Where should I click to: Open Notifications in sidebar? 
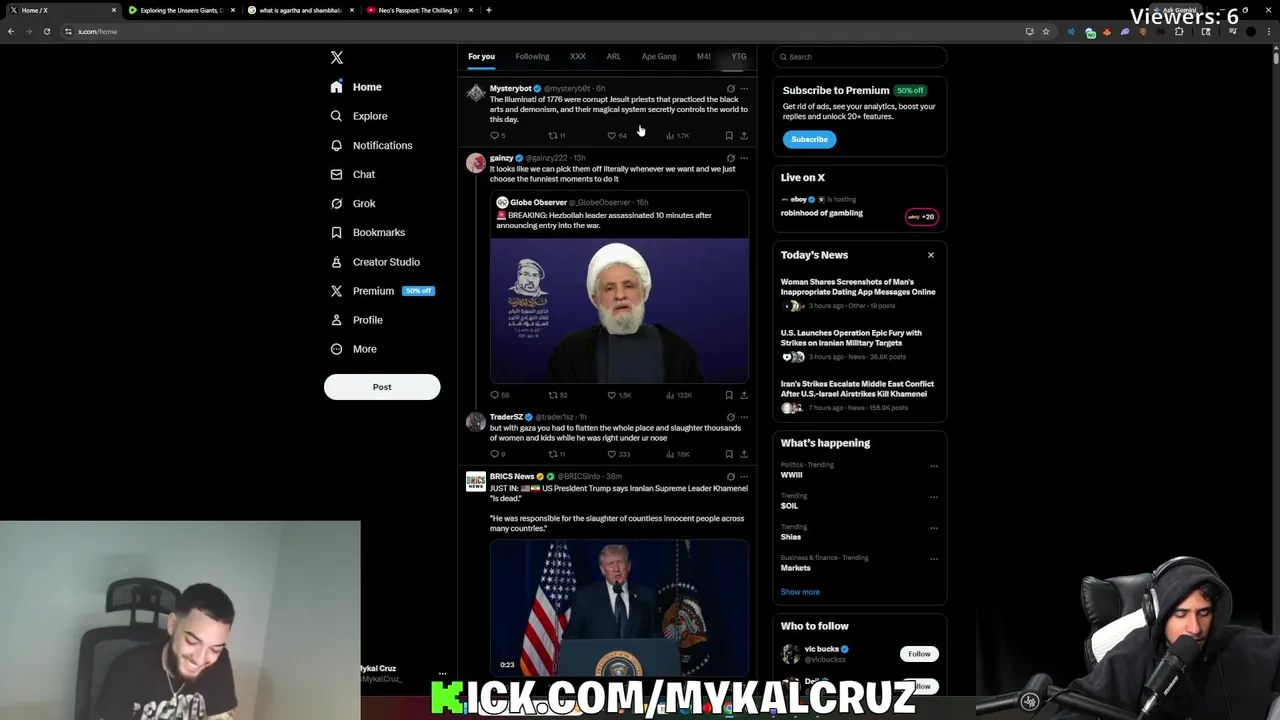pos(371,145)
